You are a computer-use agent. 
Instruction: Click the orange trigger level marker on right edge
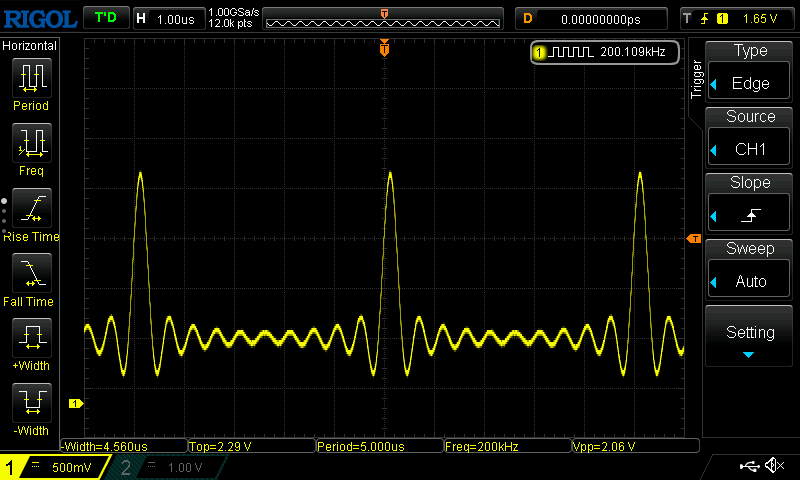pyautogui.click(x=694, y=238)
